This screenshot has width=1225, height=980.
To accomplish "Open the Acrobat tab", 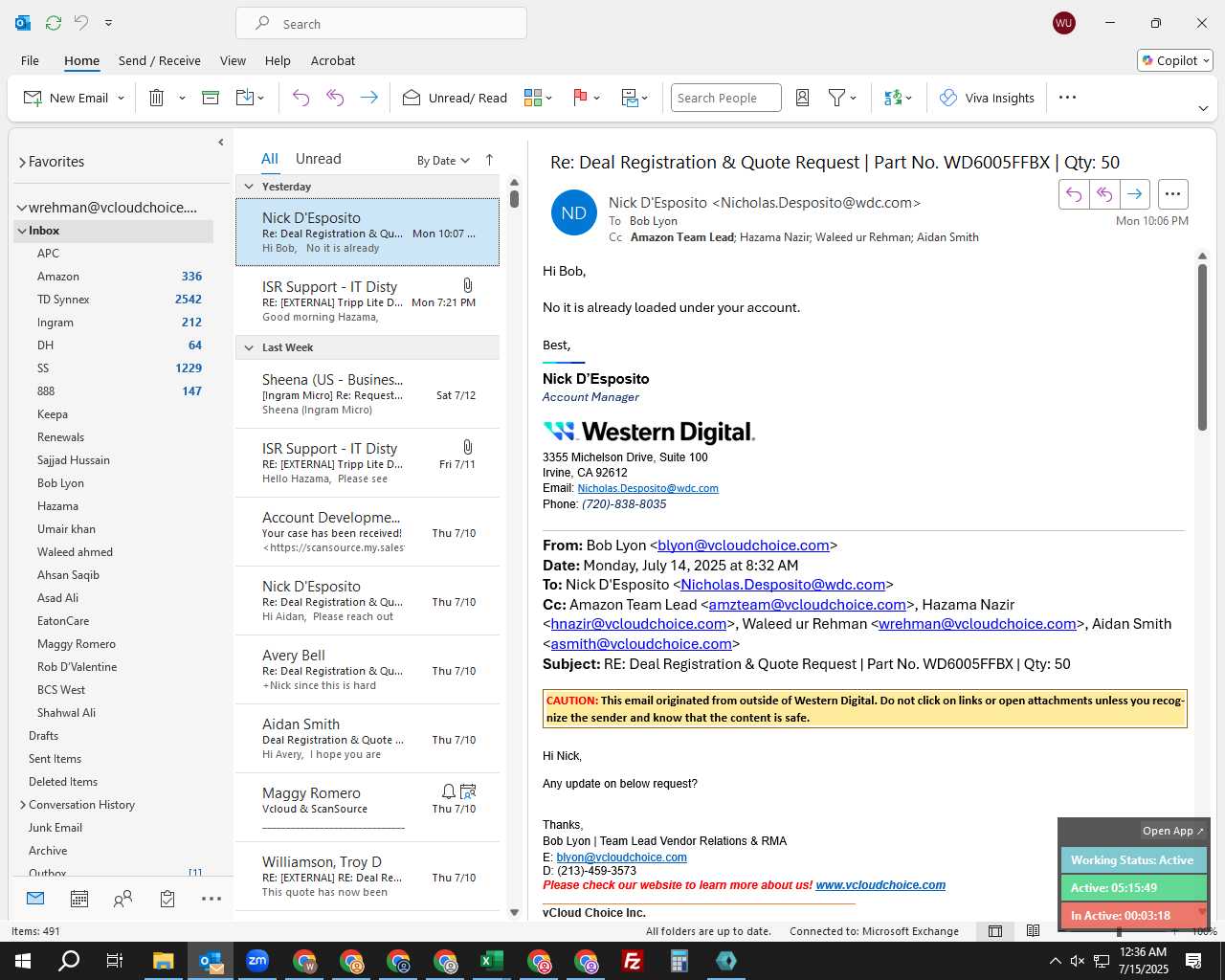I will click(333, 60).
